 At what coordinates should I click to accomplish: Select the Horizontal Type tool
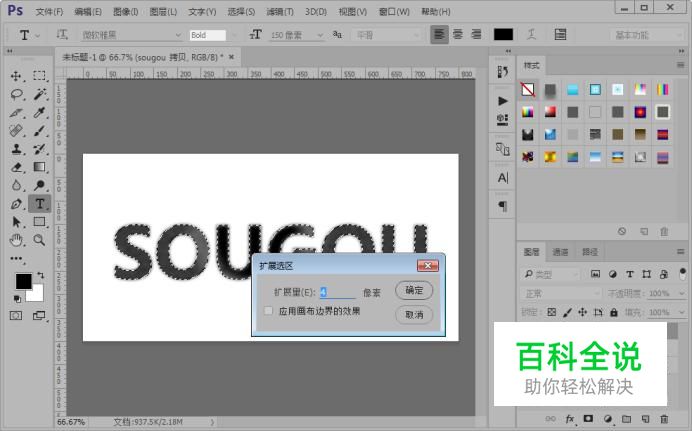pyautogui.click(x=39, y=204)
